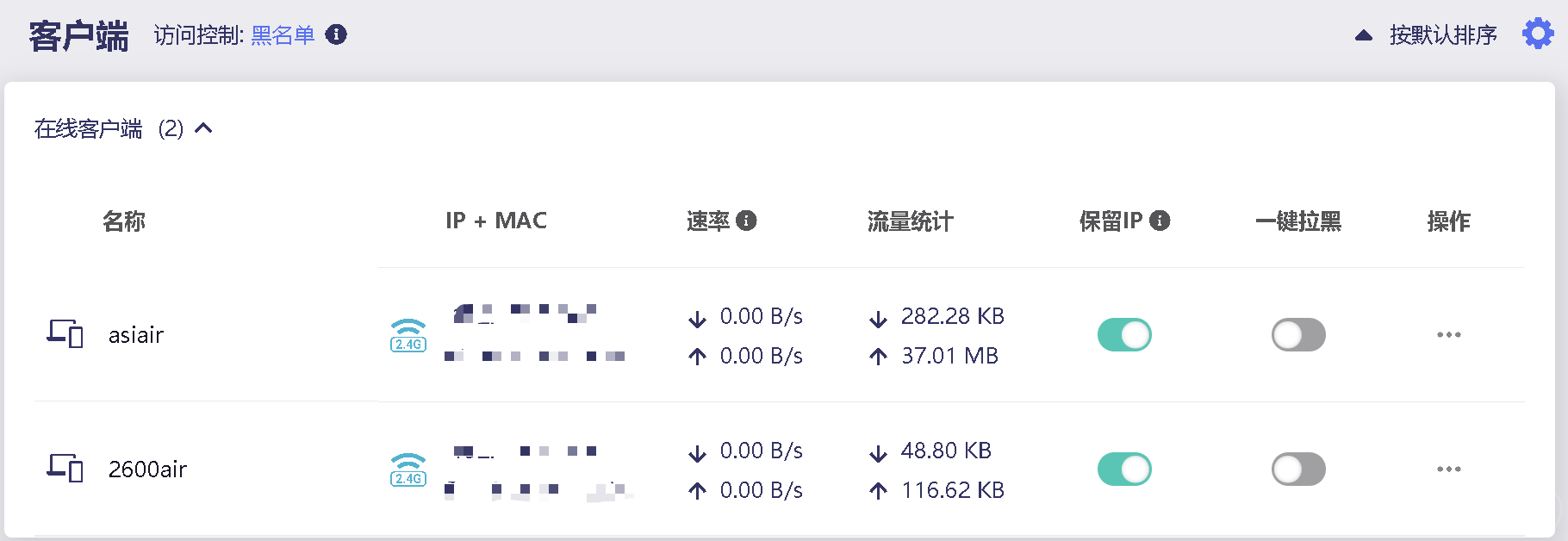1568x541 pixels.
Task: Turn on 一键拉黑 for 2600air
Action: (x=1298, y=469)
